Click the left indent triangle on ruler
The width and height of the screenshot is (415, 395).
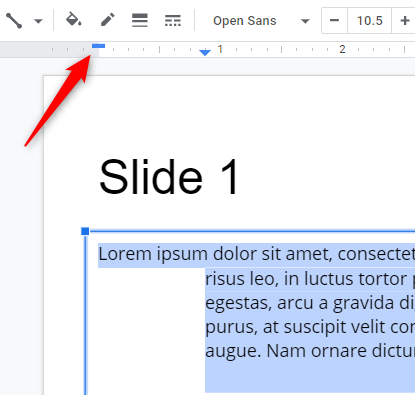click(x=205, y=52)
